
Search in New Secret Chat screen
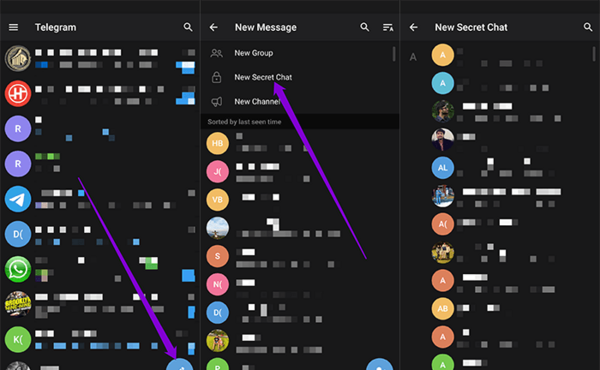coord(588,27)
